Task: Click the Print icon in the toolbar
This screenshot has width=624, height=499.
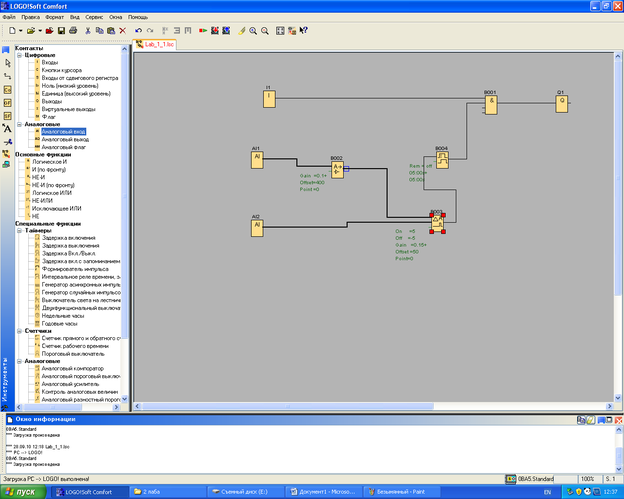Action: [x=74, y=31]
